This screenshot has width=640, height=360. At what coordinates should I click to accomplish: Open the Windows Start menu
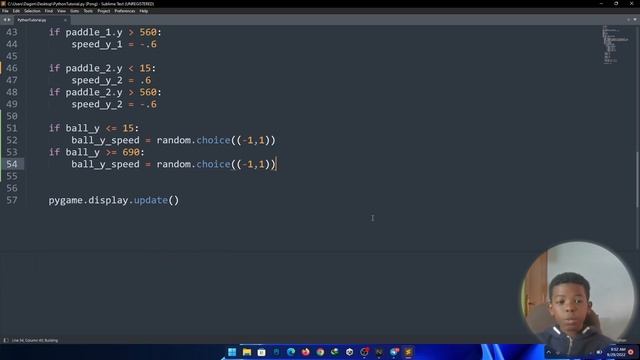(232, 352)
